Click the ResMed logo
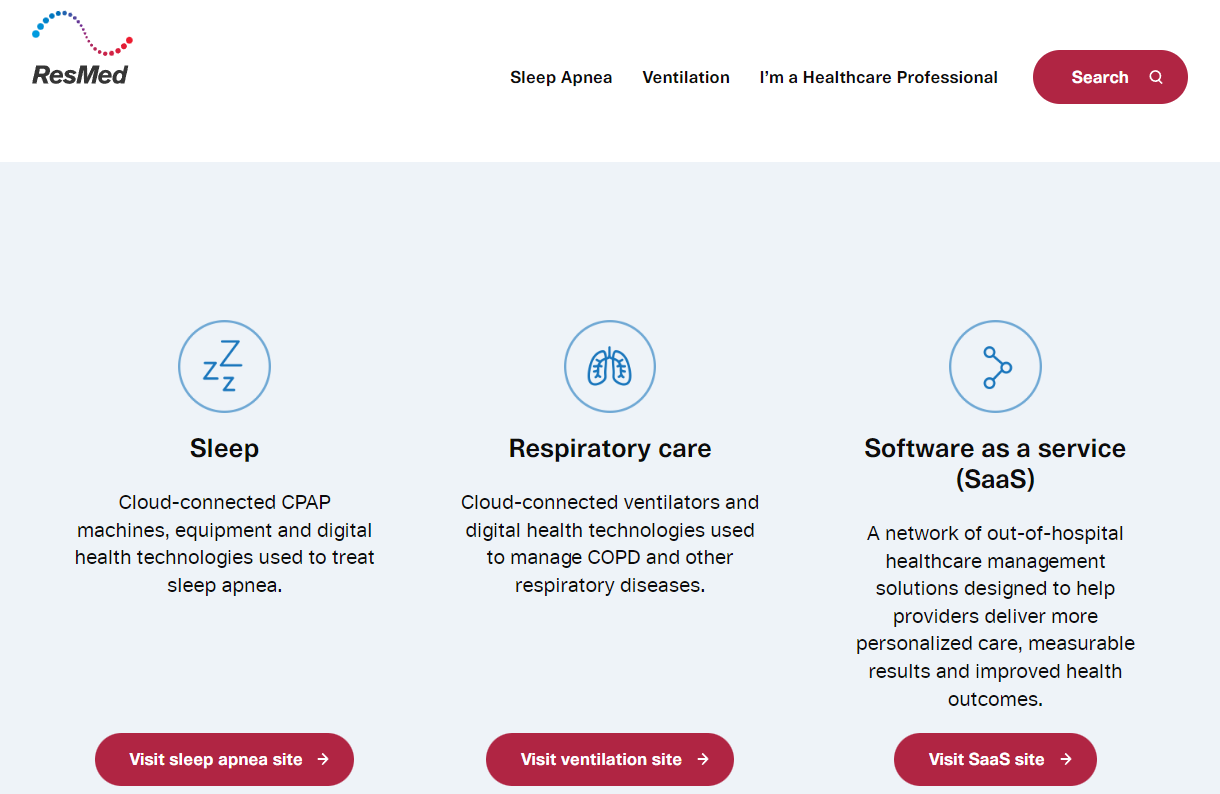Viewport: 1220px width, 794px height. (81, 49)
